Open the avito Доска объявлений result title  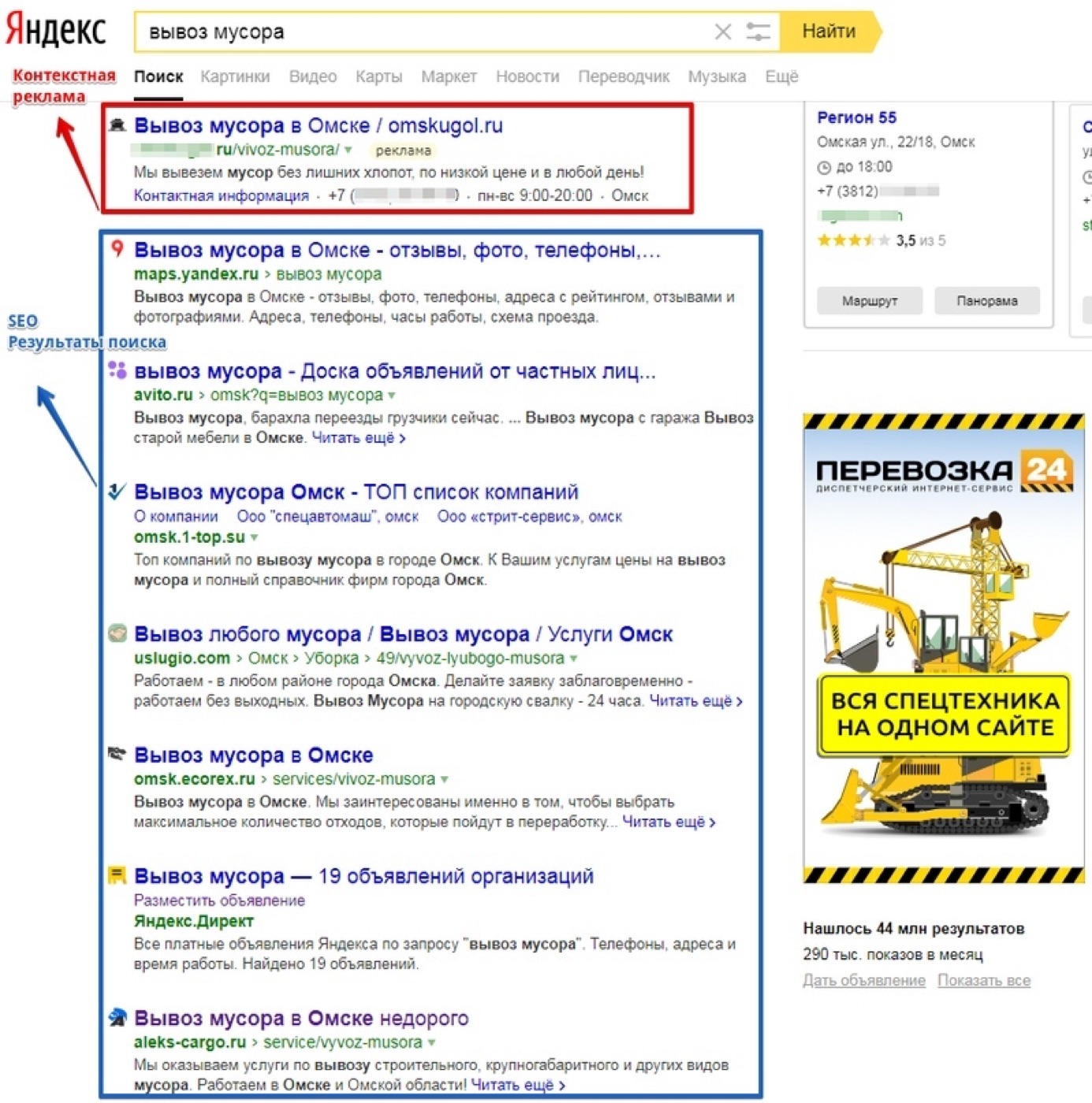pos(395,371)
